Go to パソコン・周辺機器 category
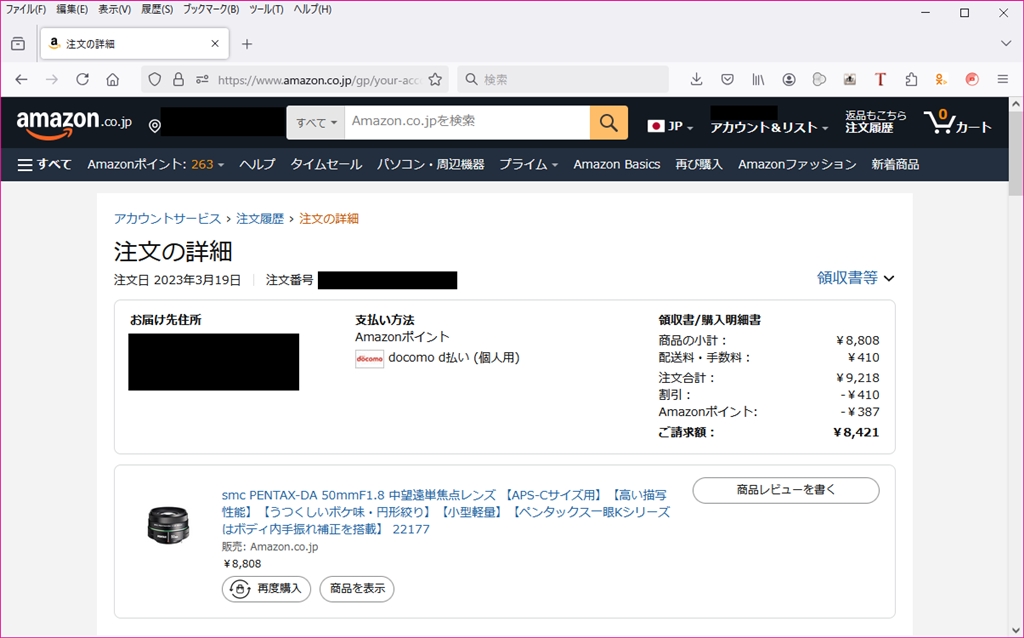 point(430,165)
